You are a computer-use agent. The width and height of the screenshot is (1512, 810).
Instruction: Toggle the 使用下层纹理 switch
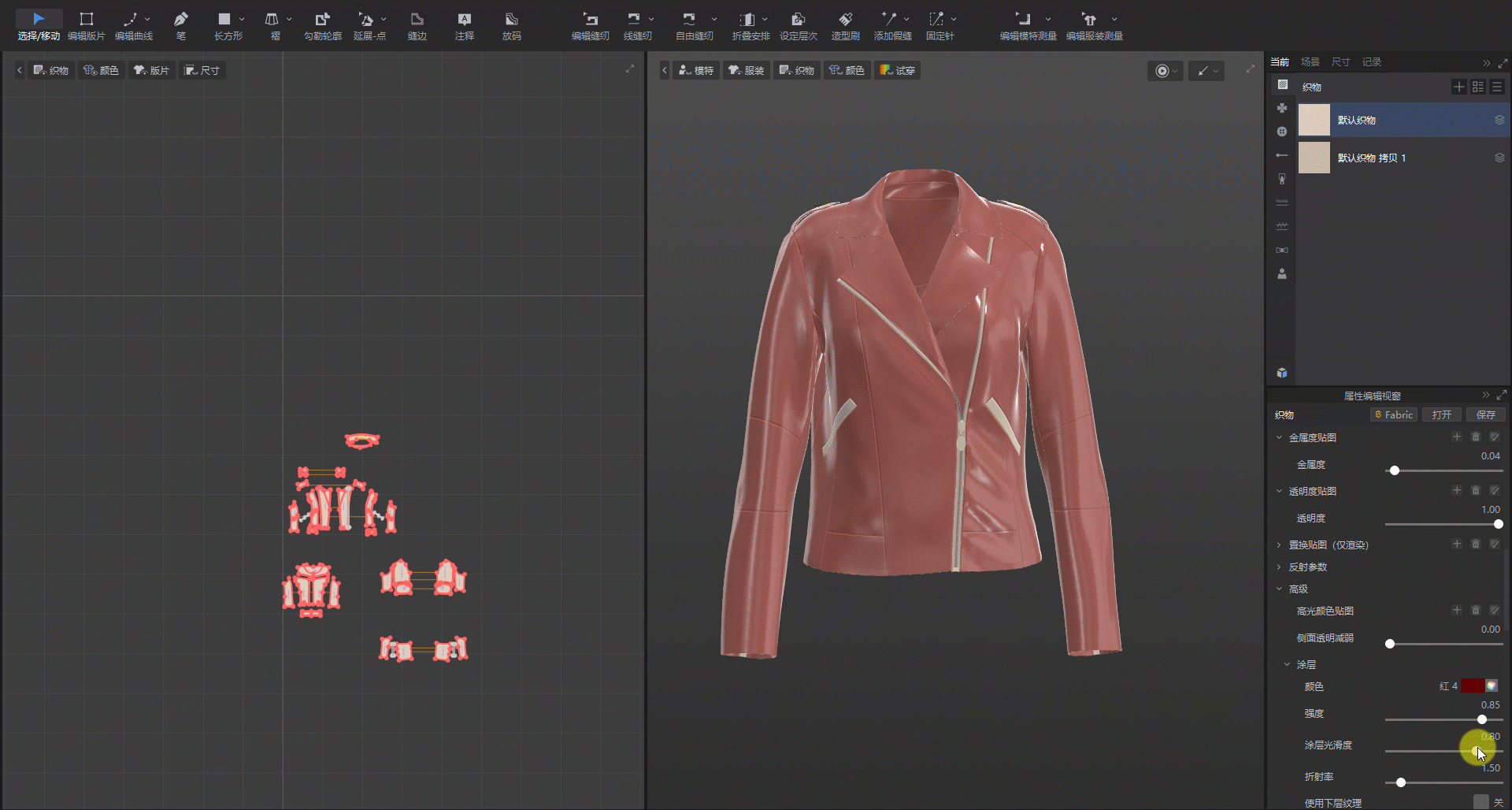1481,801
